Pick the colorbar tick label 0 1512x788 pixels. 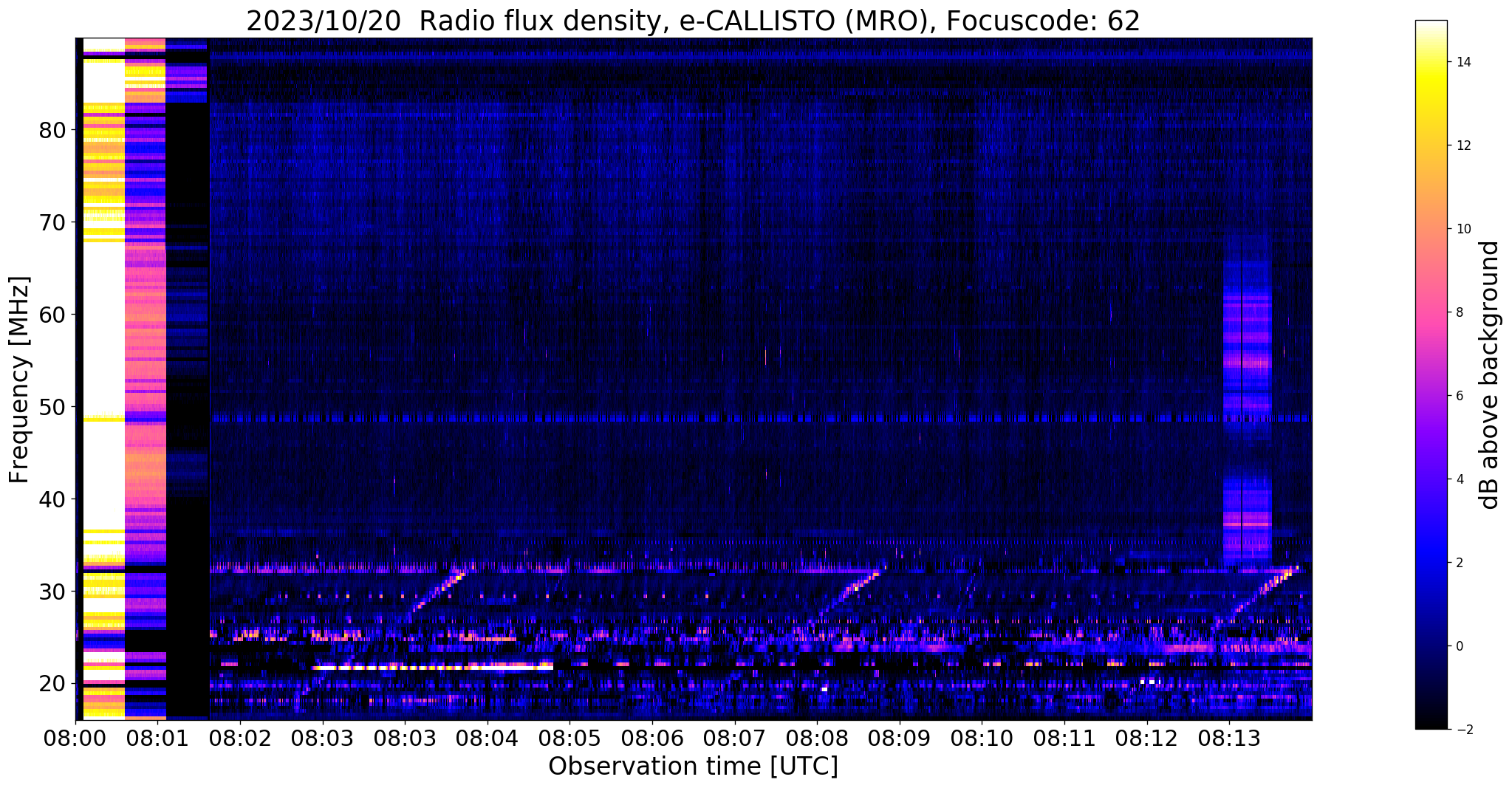click(1460, 646)
